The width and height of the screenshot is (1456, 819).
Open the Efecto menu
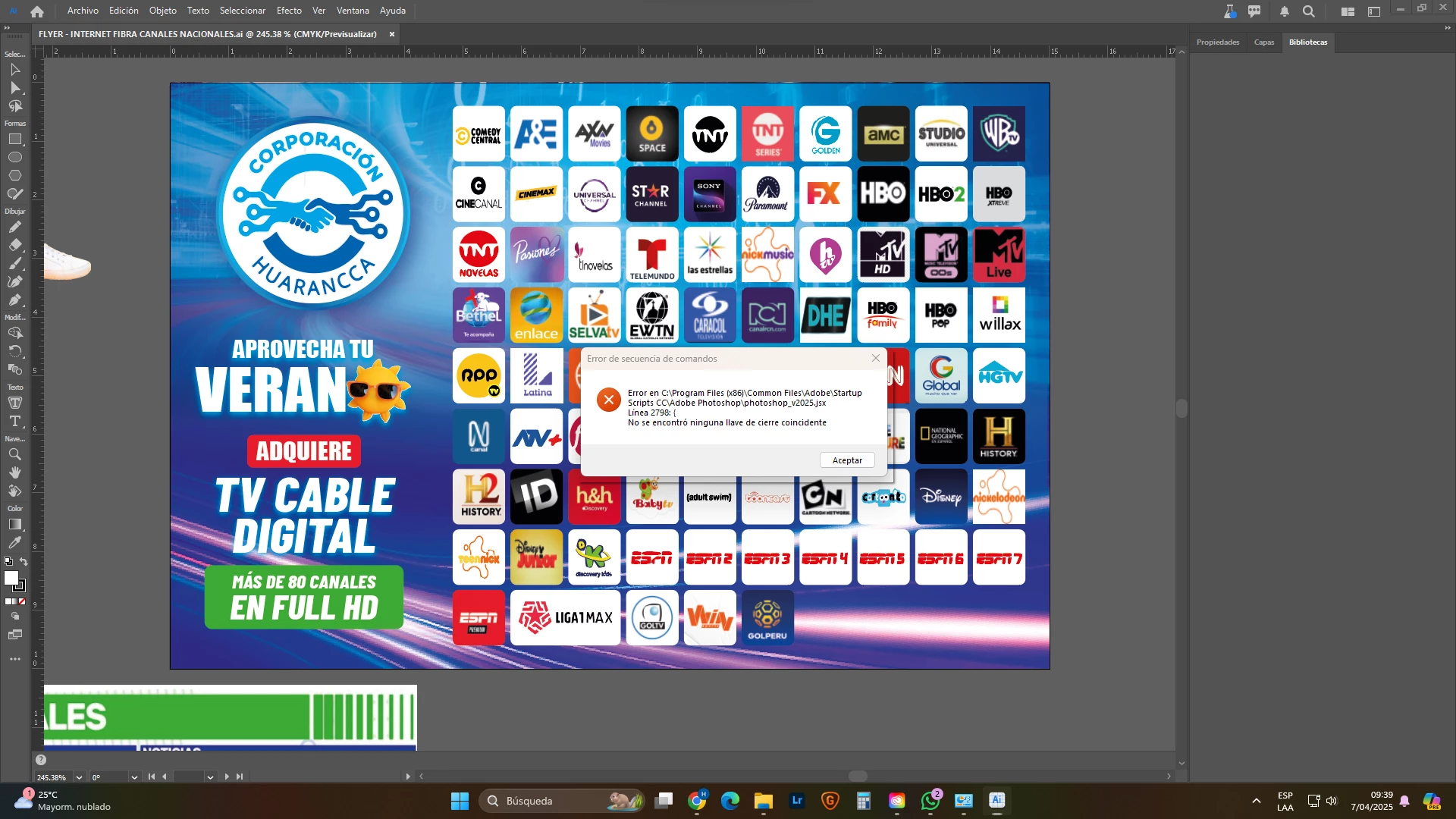click(x=289, y=11)
